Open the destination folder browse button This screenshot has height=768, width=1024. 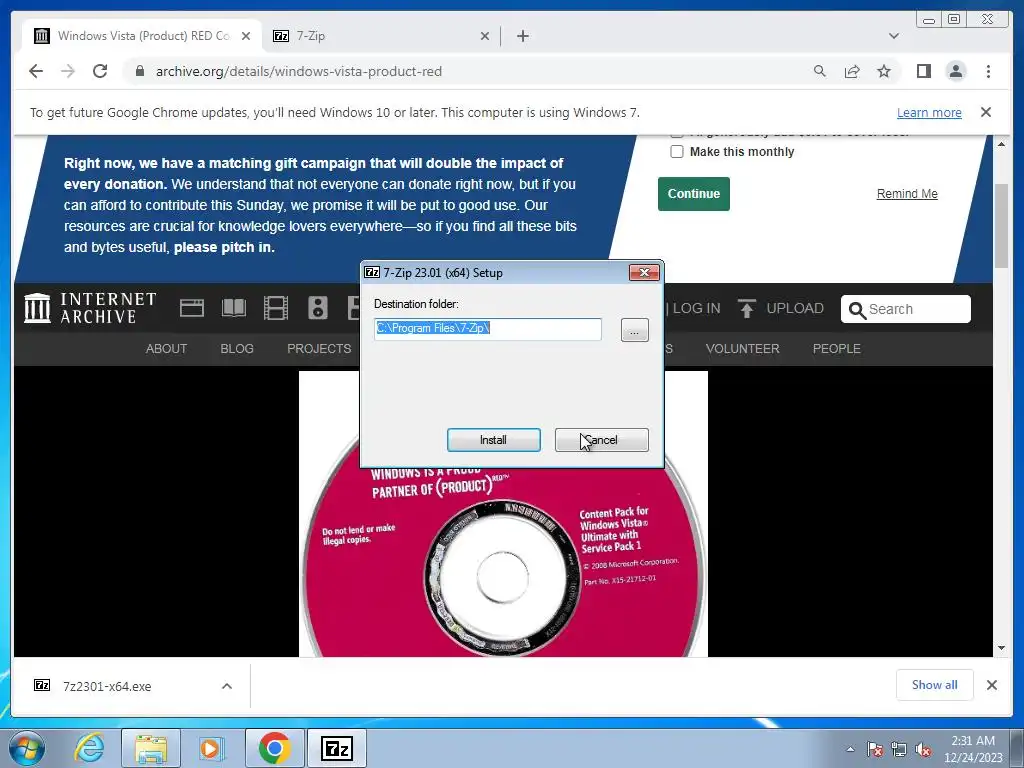[634, 330]
